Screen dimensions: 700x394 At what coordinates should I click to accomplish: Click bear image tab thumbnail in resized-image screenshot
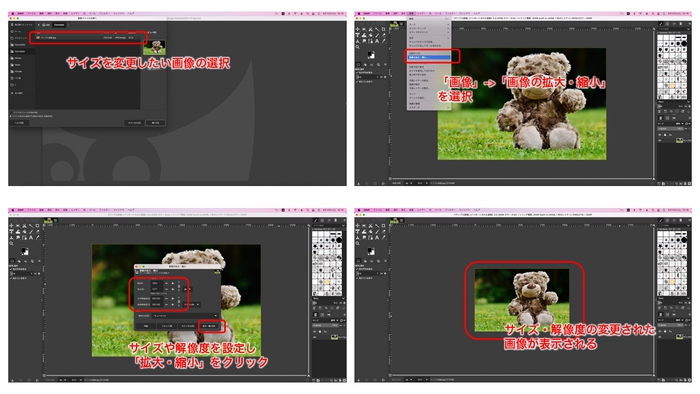pos(394,221)
